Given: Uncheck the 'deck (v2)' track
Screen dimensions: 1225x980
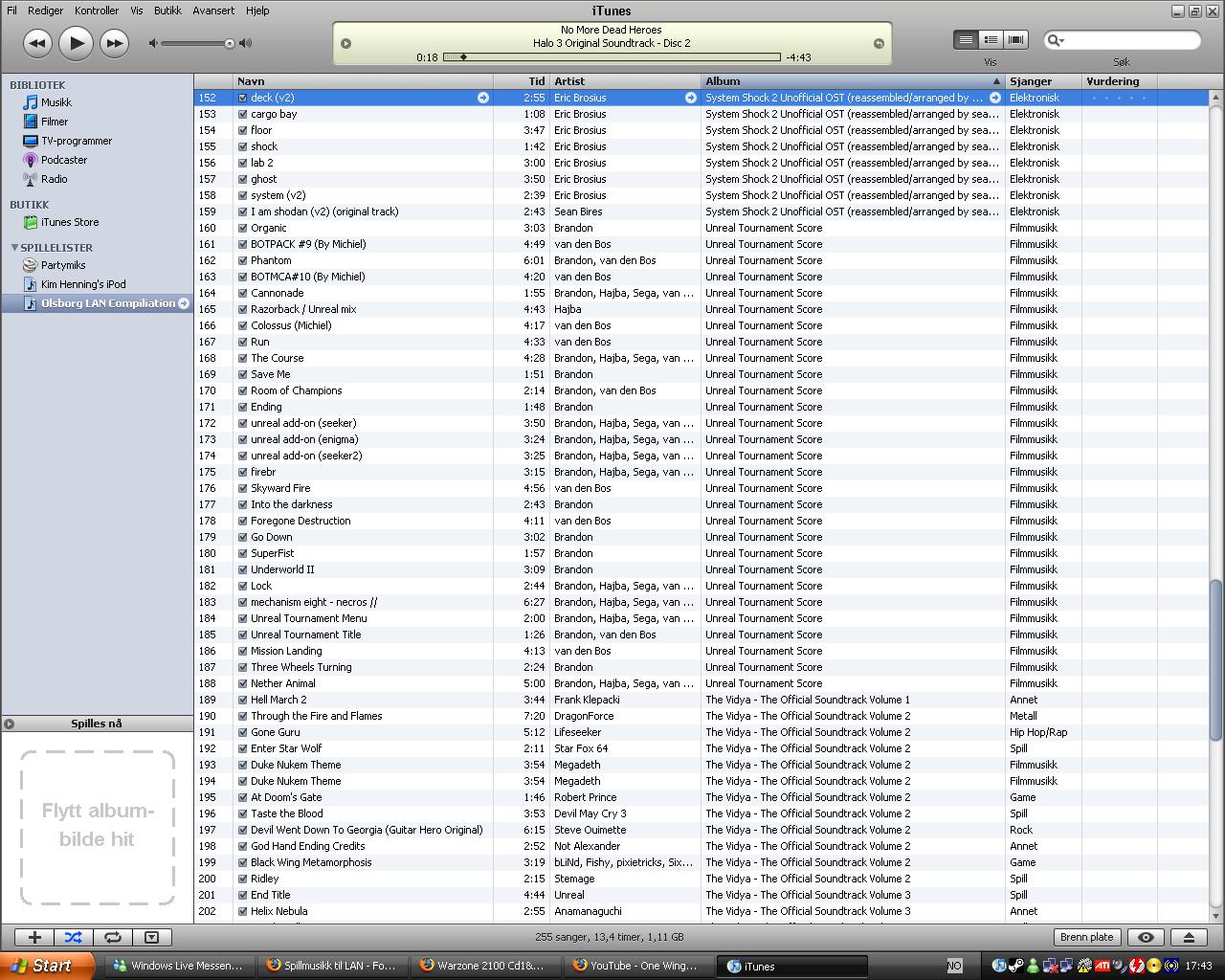Looking at the screenshot, I should click(242, 98).
